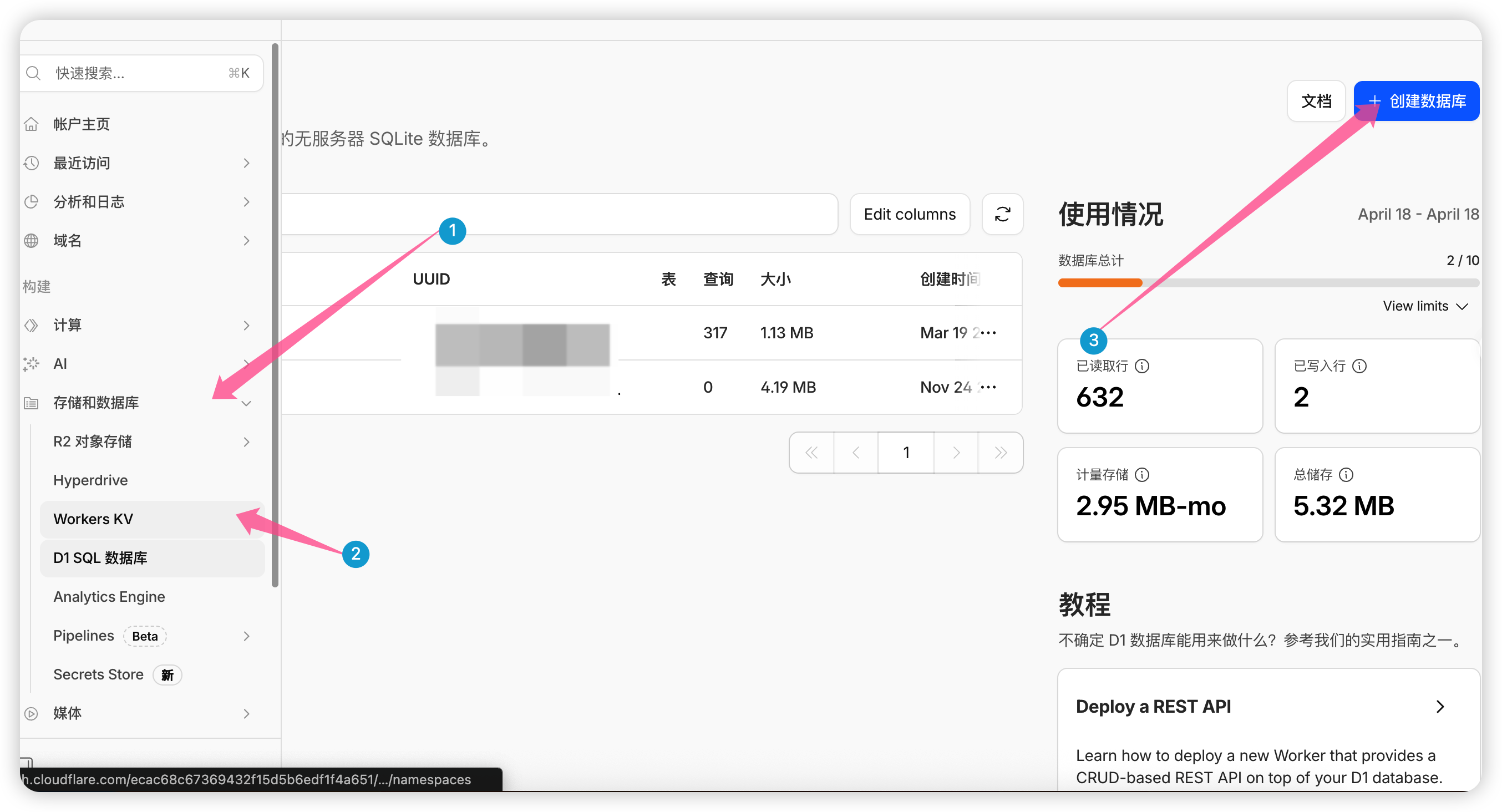Click info icon next to 已读取行
This screenshot has width=1502, height=812.
(1141, 366)
